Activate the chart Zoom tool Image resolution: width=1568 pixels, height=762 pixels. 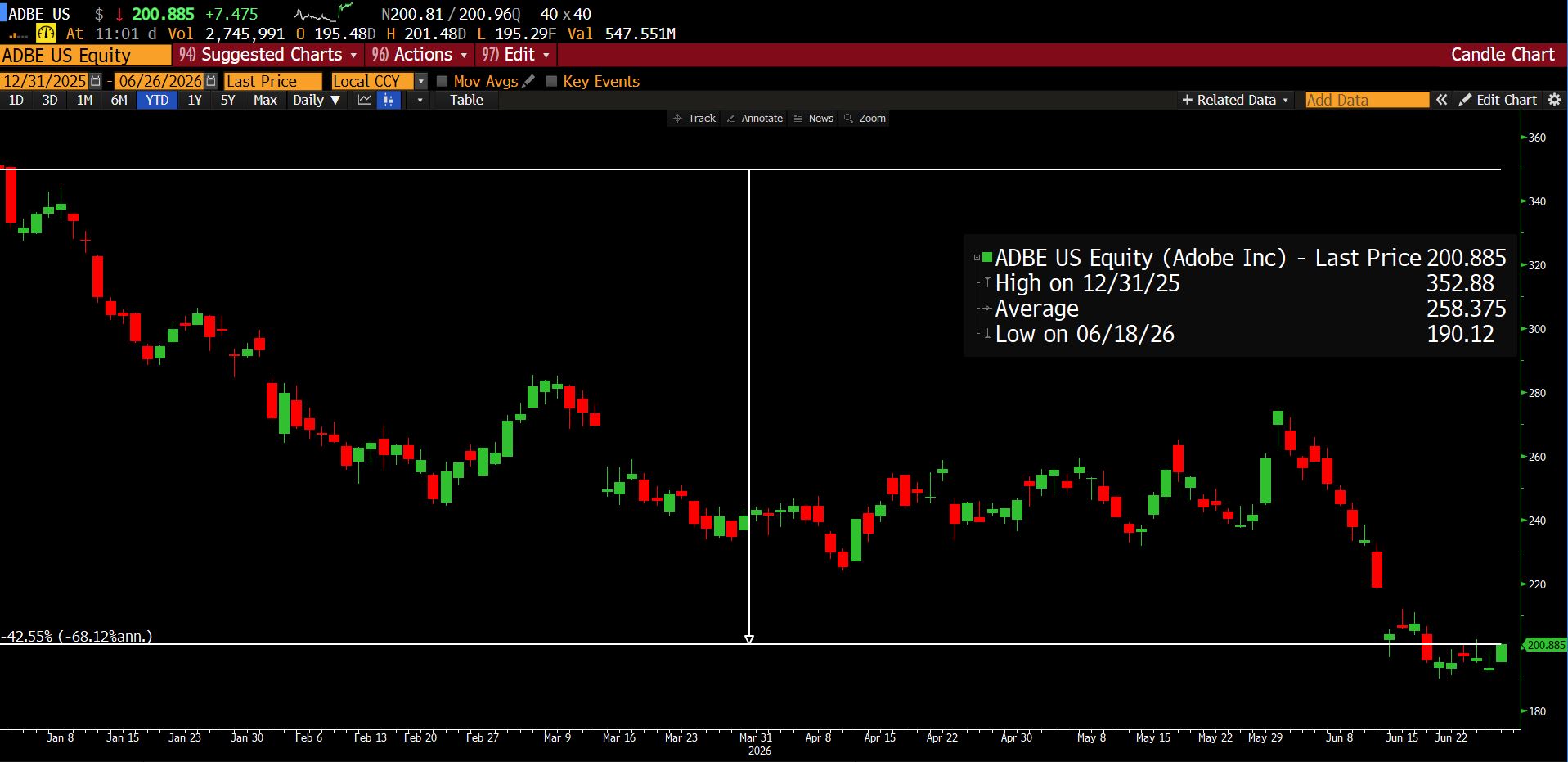[x=865, y=119]
